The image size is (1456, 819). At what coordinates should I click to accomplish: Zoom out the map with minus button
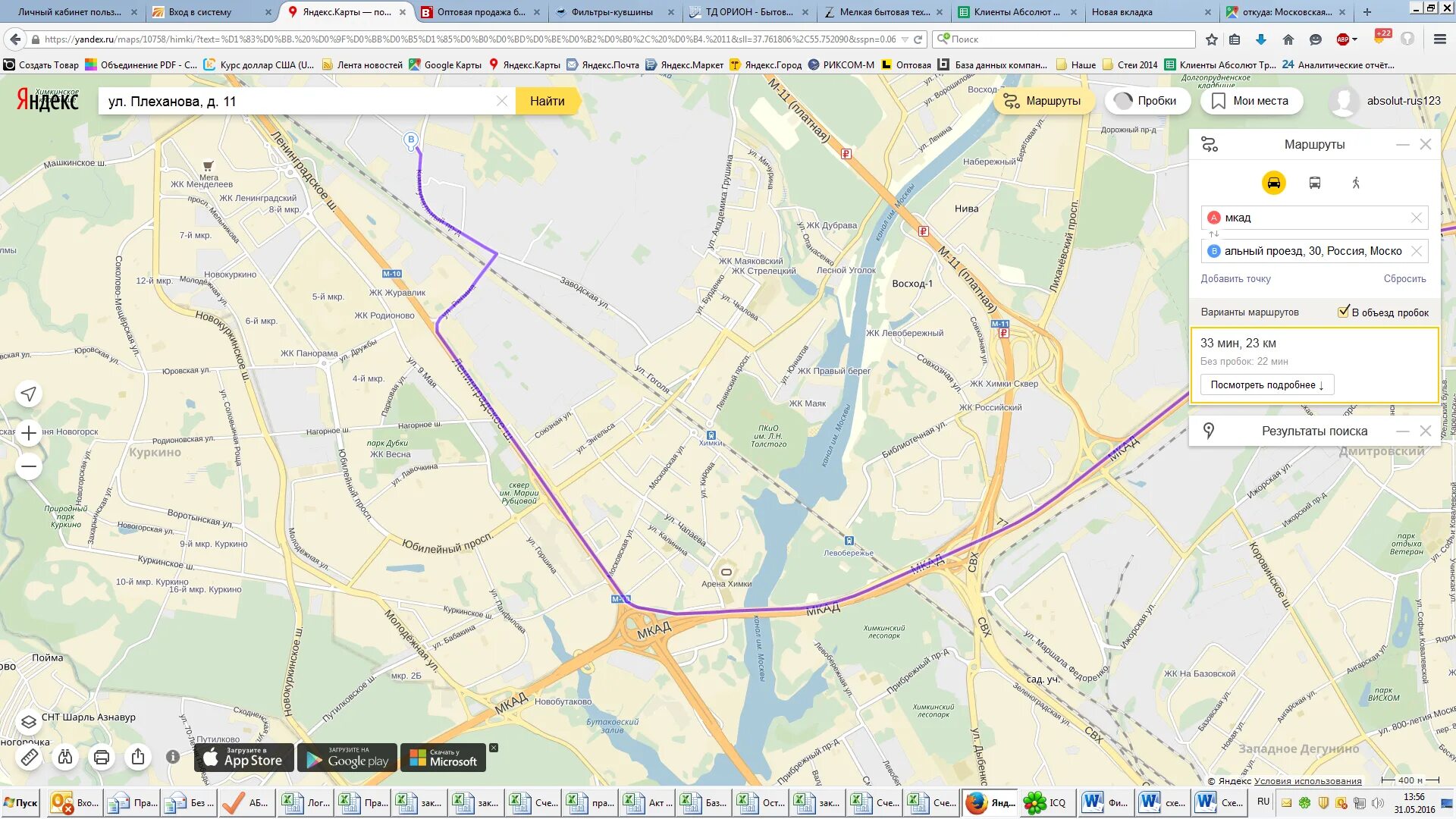pyautogui.click(x=29, y=466)
